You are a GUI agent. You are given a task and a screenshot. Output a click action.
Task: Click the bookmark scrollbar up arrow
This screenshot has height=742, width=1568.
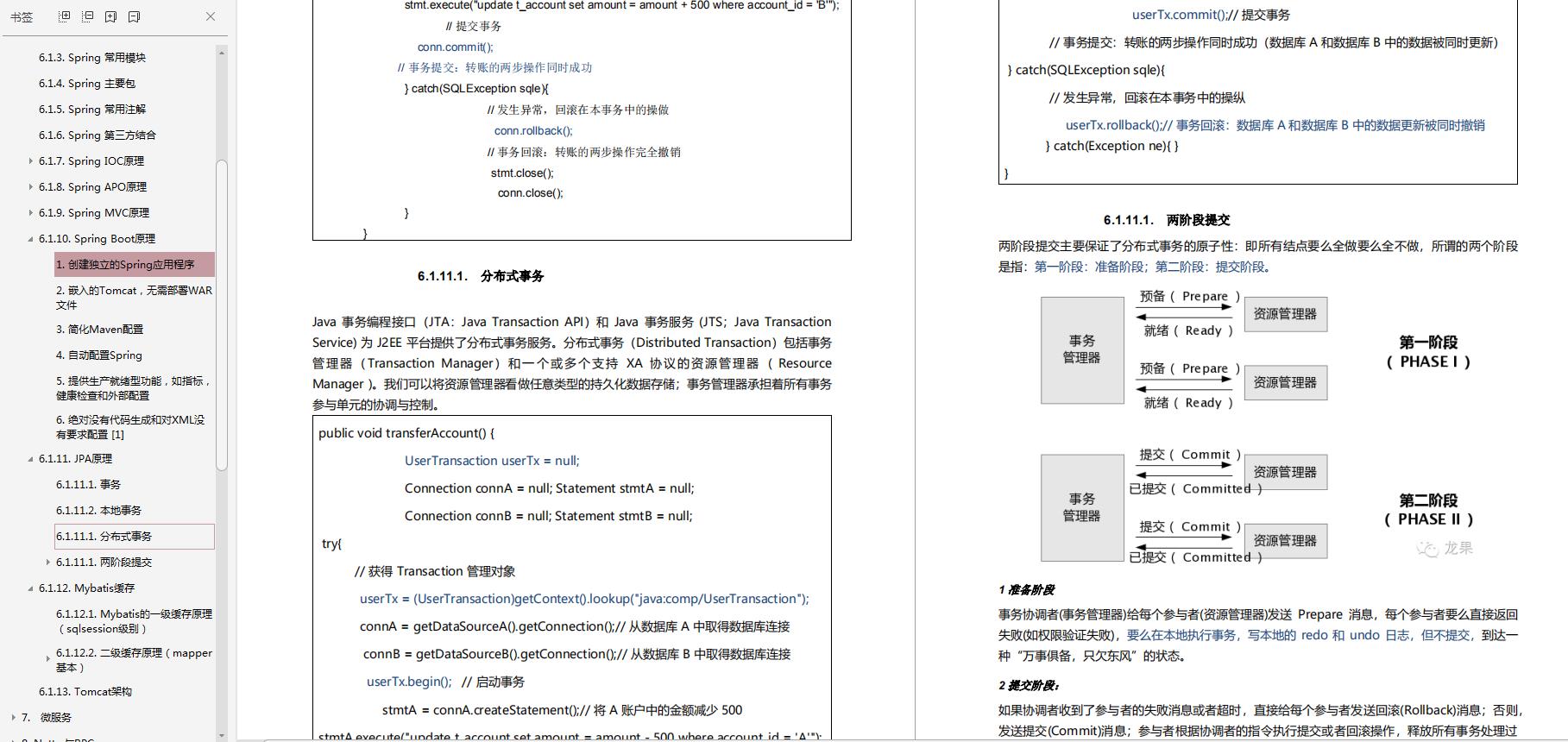(x=222, y=53)
